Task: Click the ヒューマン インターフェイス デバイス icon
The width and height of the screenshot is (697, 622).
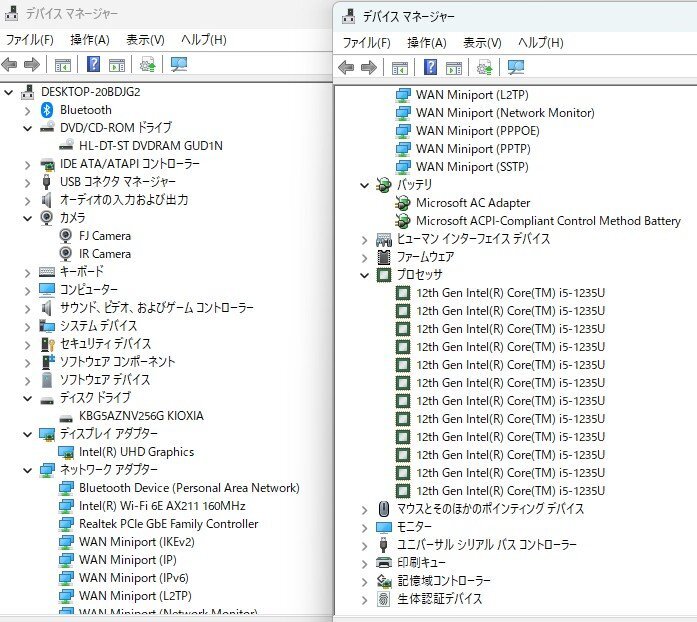Action: tap(384, 239)
